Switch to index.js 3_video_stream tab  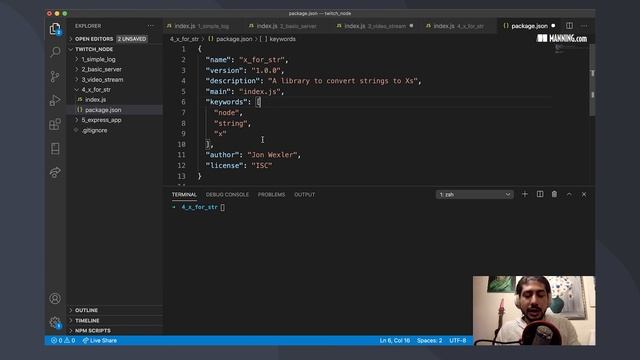[x=375, y=26]
